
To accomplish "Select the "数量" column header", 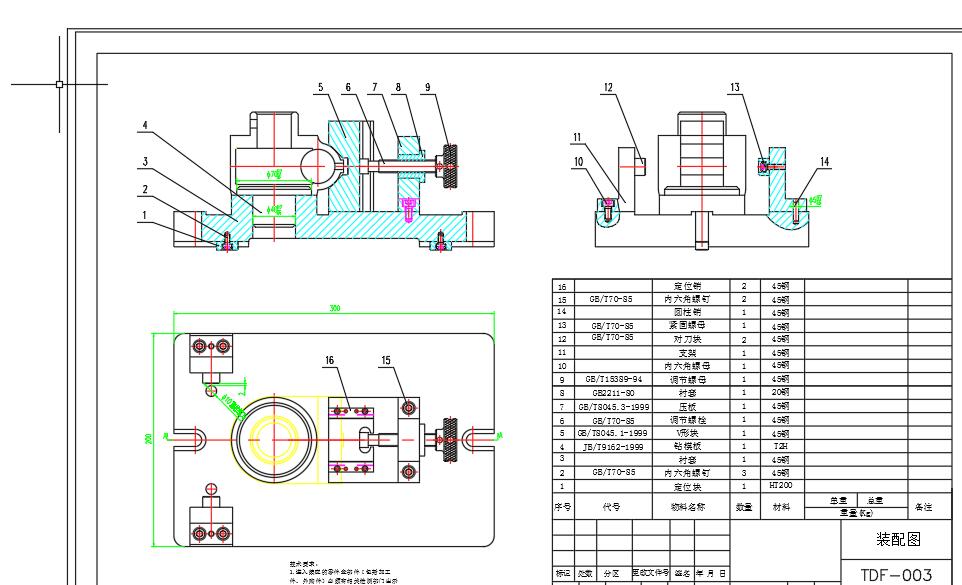I will (x=744, y=507).
